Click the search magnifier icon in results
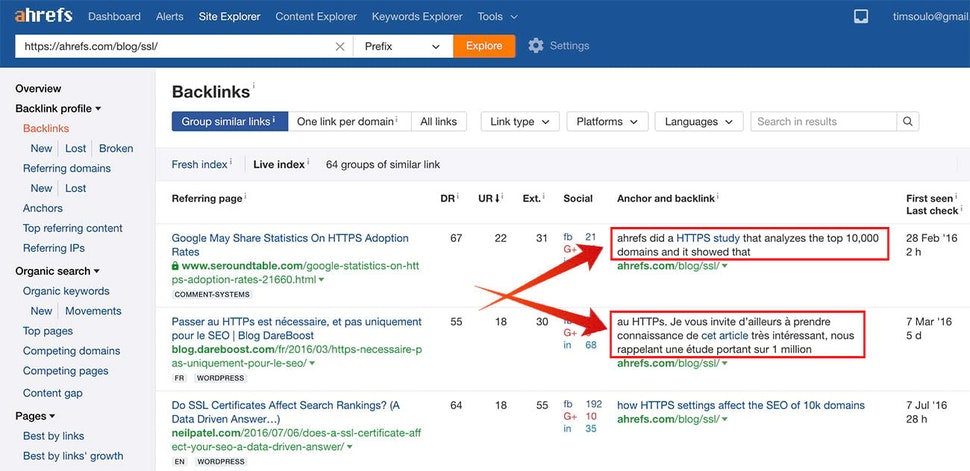 [908, 122]
